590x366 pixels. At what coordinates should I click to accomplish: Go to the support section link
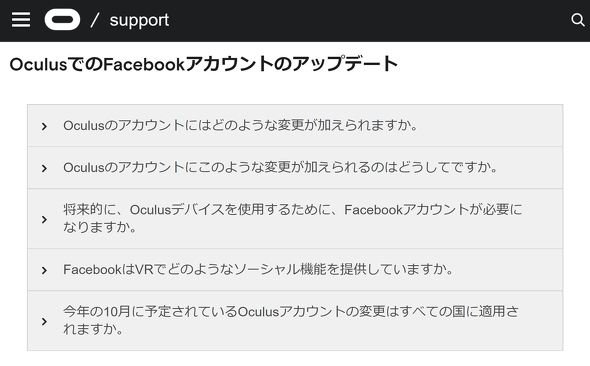coord(139,20)
